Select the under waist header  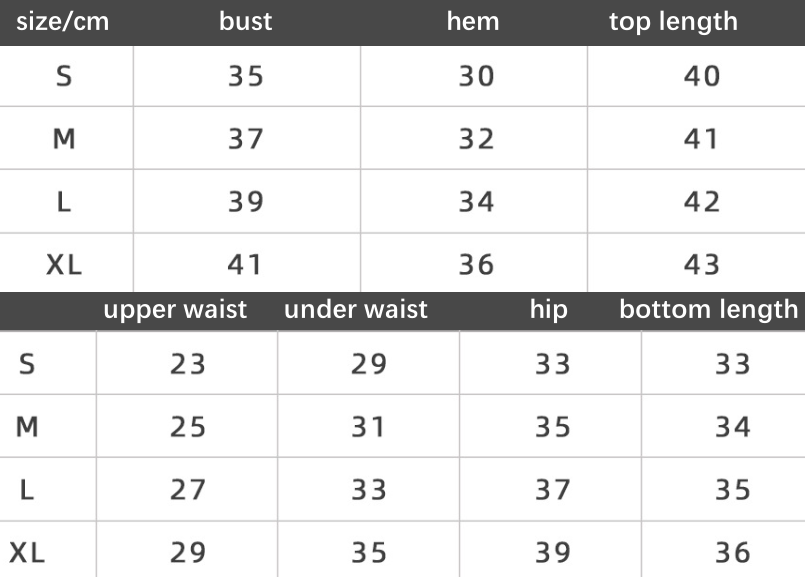click(356, 310)
